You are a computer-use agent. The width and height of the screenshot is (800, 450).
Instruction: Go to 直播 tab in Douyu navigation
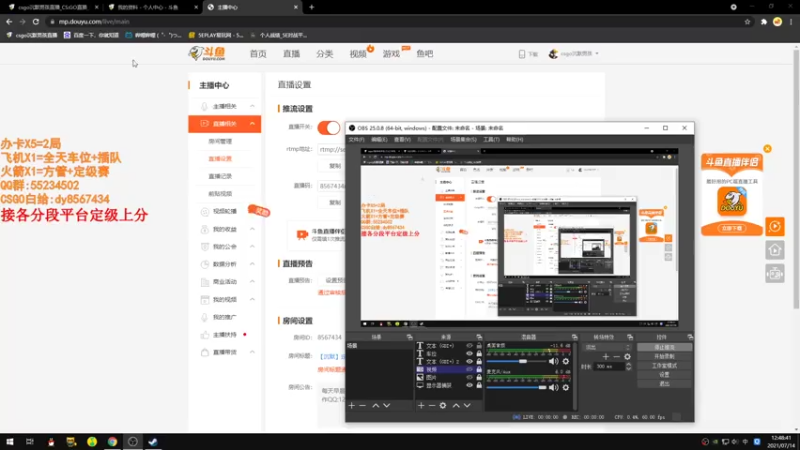click(x=291, y=54)
